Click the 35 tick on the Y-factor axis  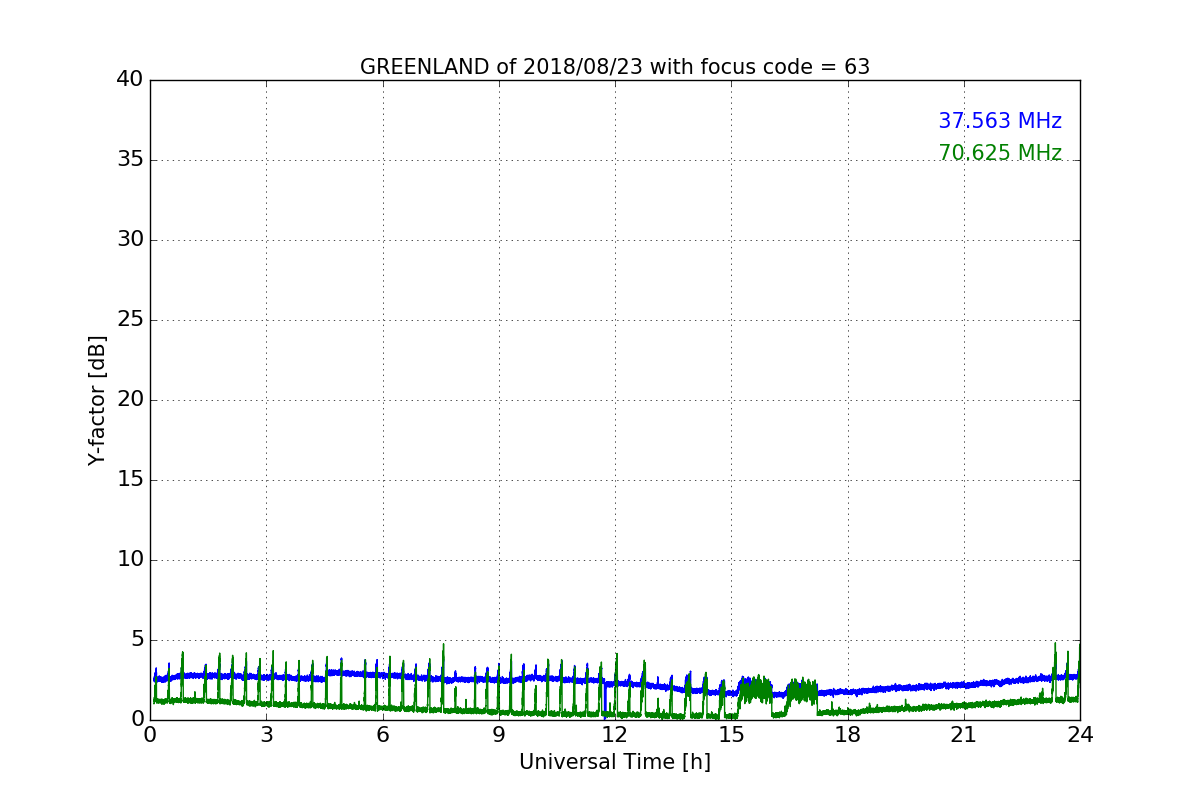click(130, 160)
